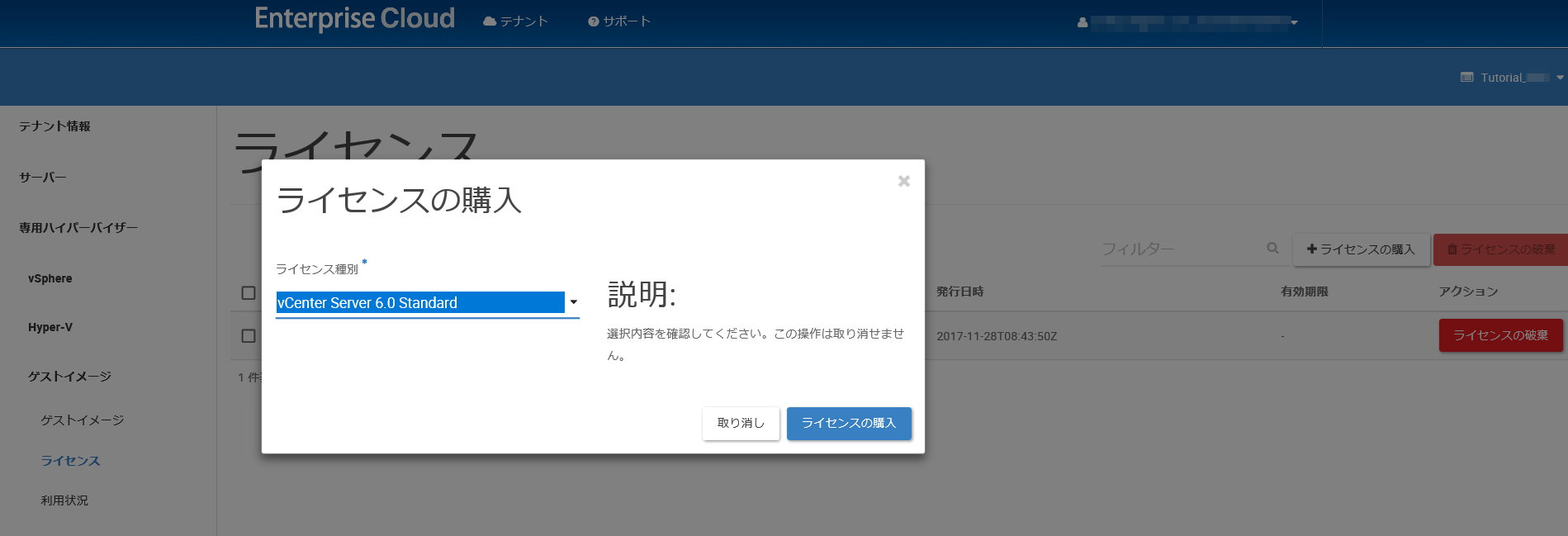The height and width of the screenshot is (536, 1568).
Task: Click the plus icon on purchase button
Action: coord(1312,249)
